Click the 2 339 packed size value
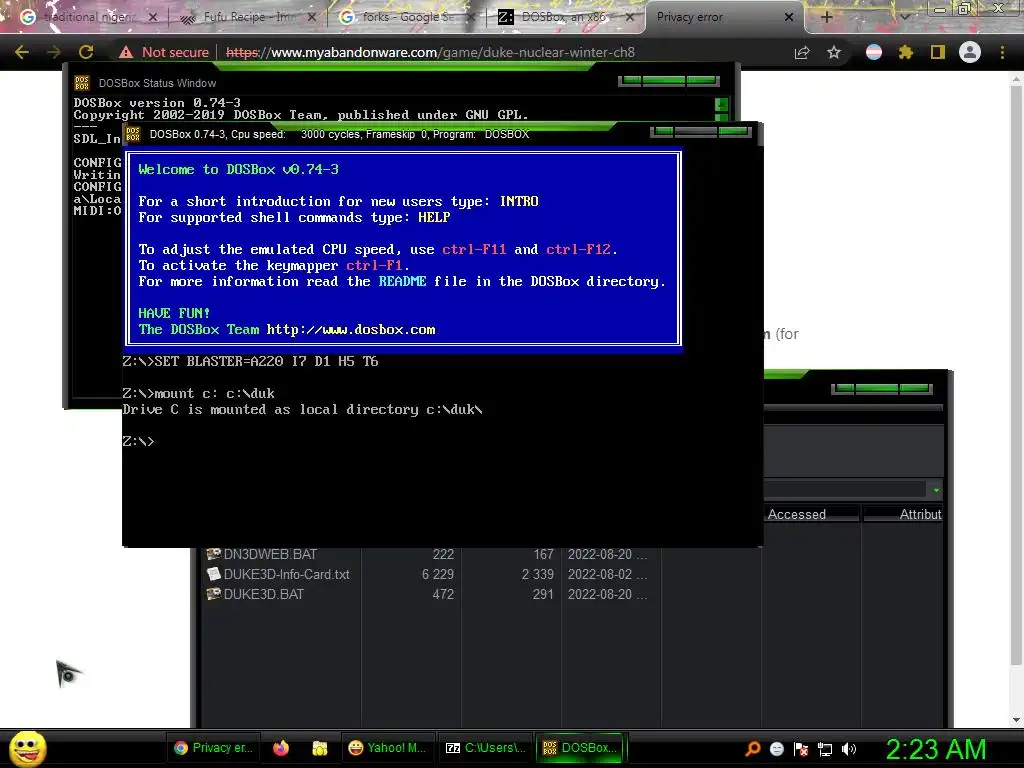The height and width of the screenshot is (768, 1024). pyautogui.click(x=537, y=574)
